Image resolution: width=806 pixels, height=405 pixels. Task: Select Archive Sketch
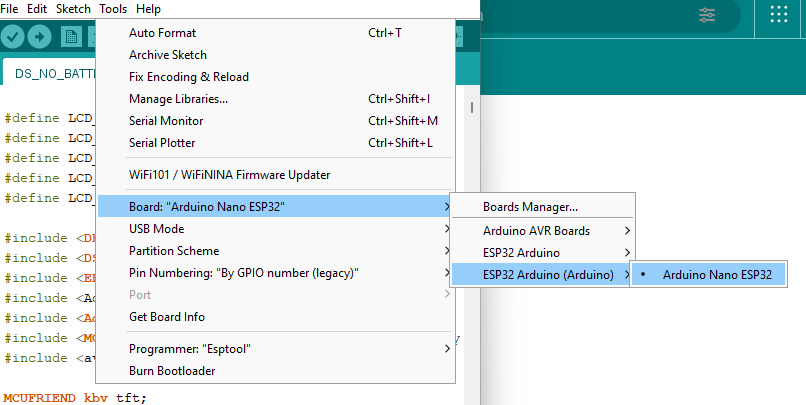coord(276,55)
